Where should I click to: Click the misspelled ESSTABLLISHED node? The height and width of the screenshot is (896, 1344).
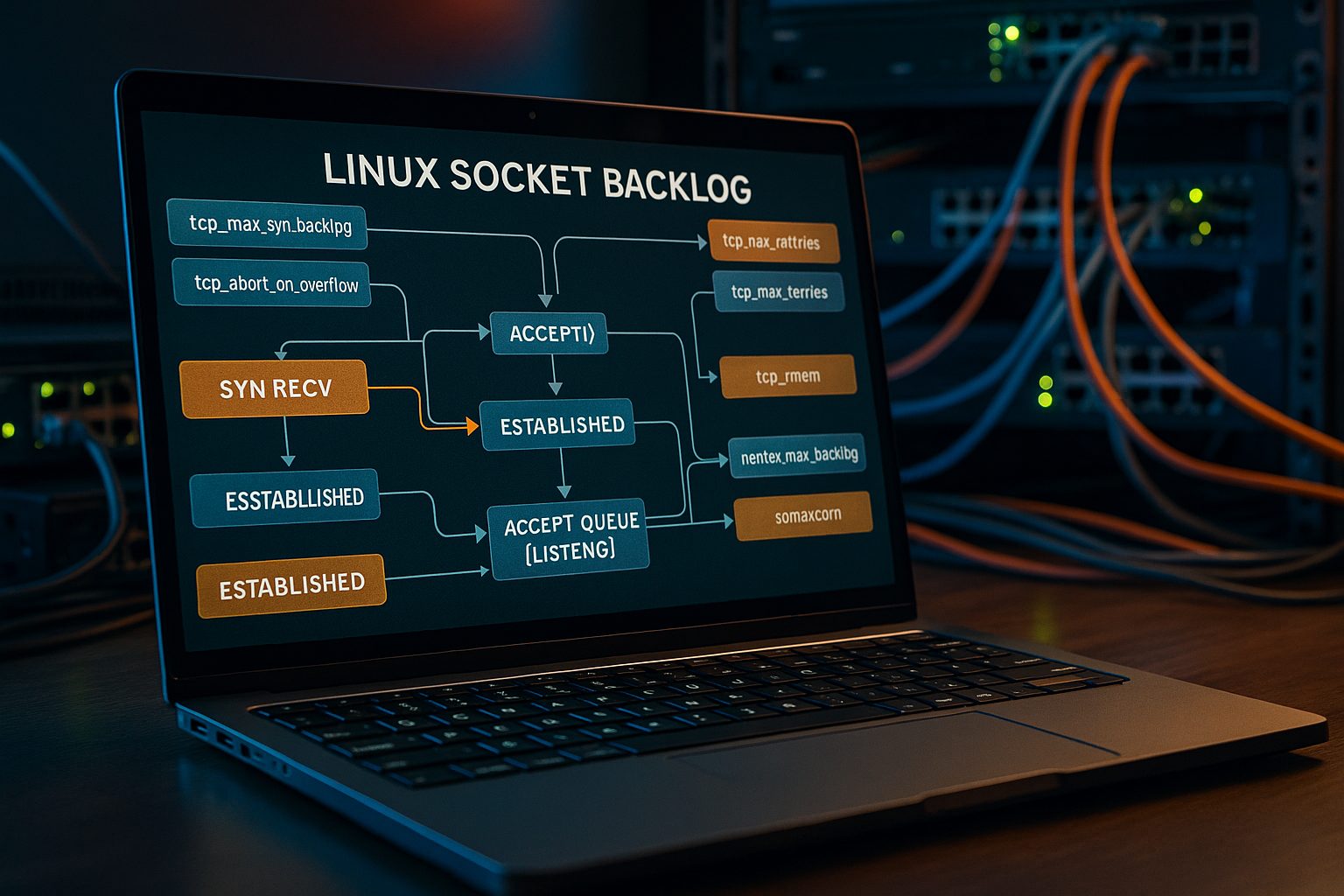[285, 499]
